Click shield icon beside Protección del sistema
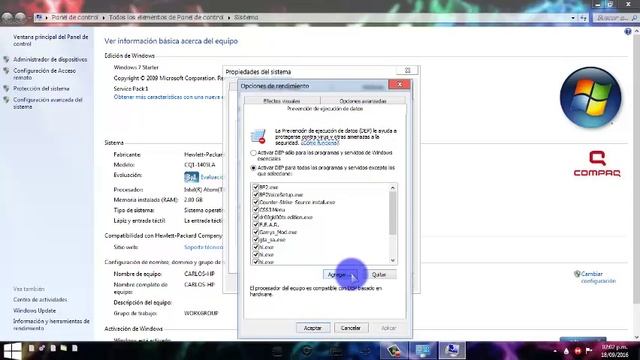640x360 pixels. (6, 89)
